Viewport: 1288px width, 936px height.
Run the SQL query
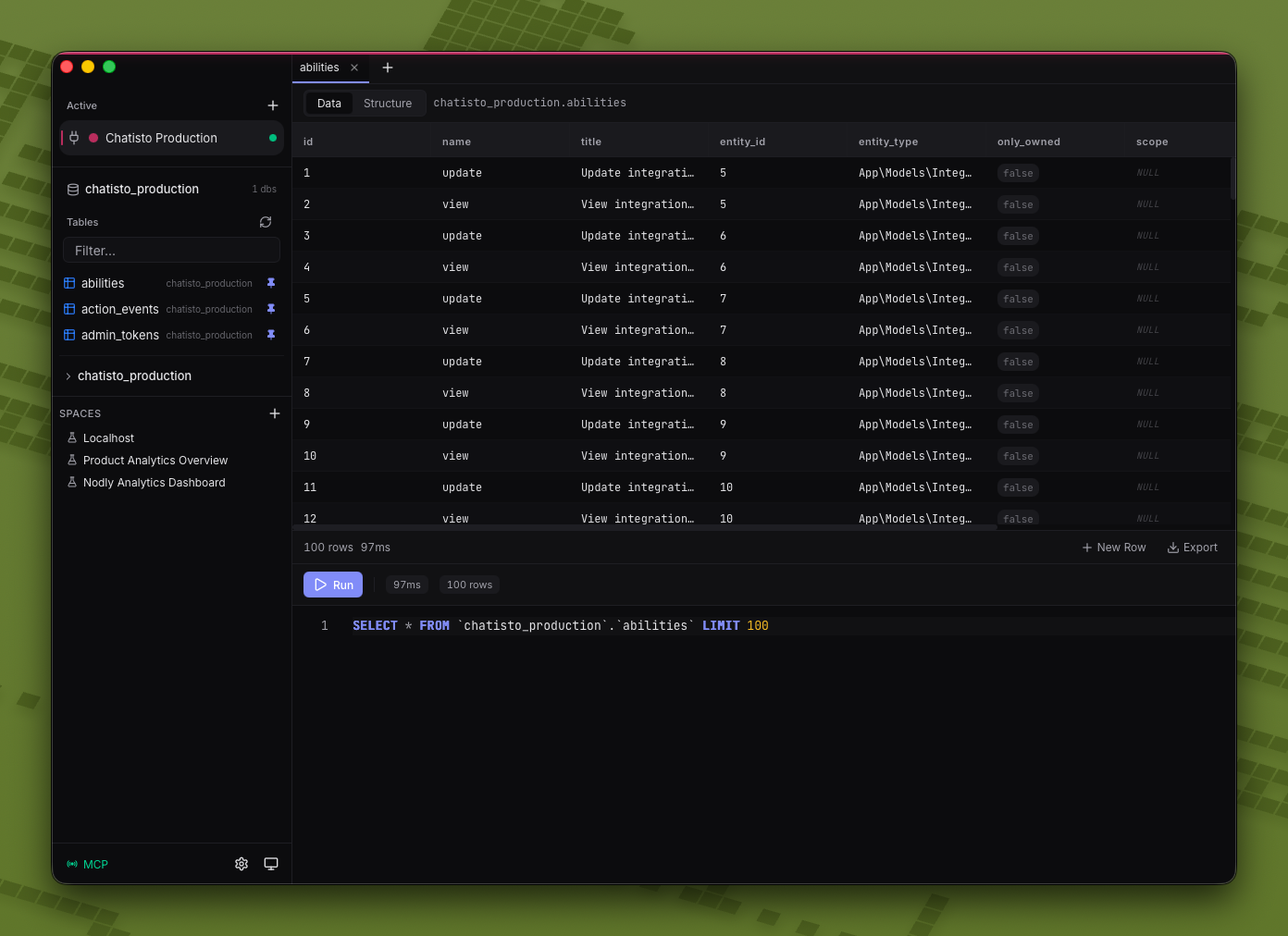pos(333,585)
